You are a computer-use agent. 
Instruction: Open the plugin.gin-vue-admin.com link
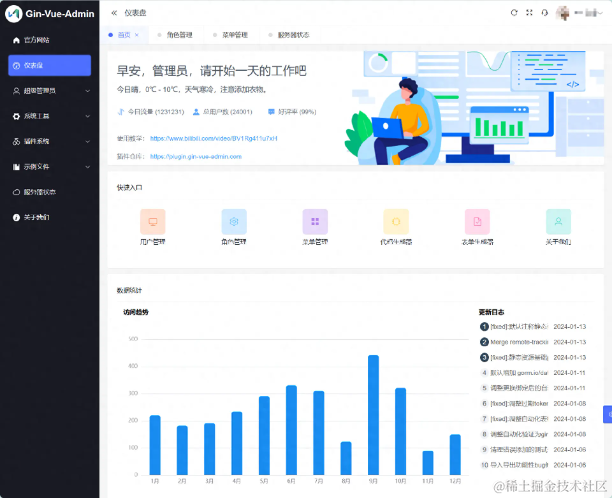tap(196, 157)
